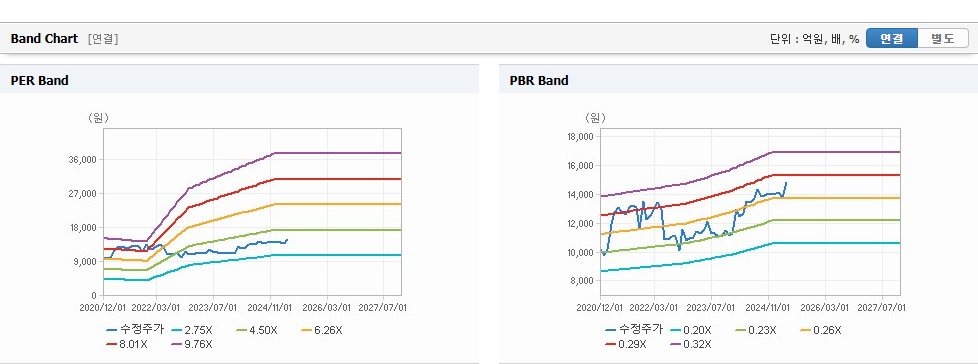
Task: Click the PER Band panel title
Action: 39,80
